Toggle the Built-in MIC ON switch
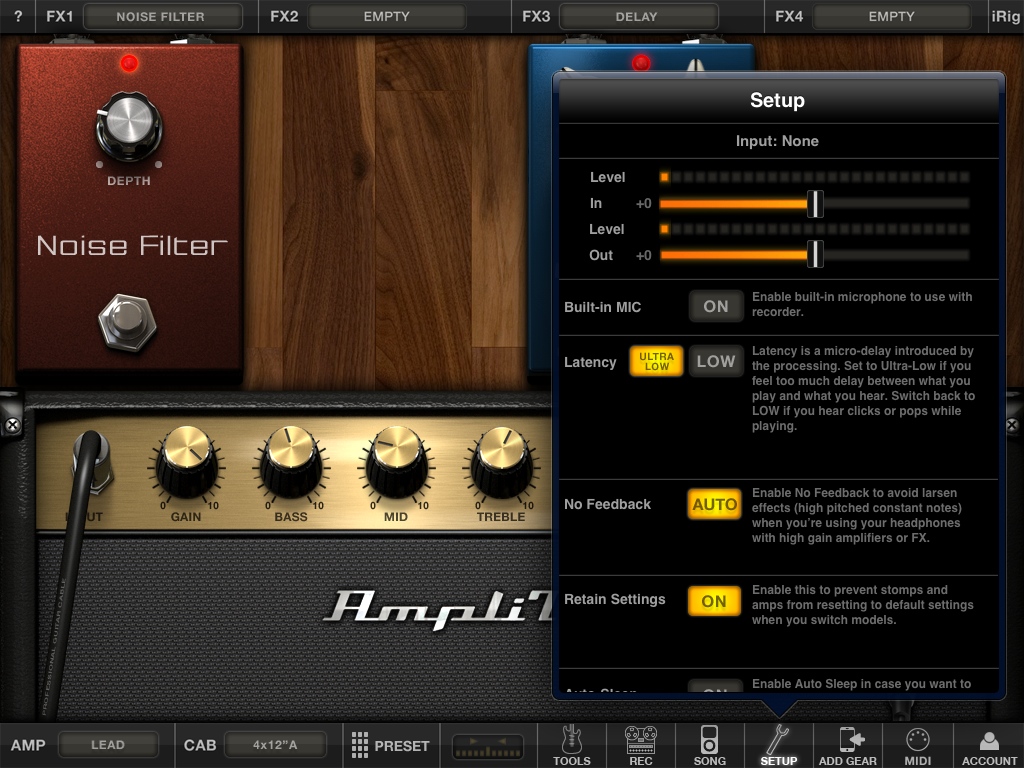The image size is (1024, 768). click(716, 306)
